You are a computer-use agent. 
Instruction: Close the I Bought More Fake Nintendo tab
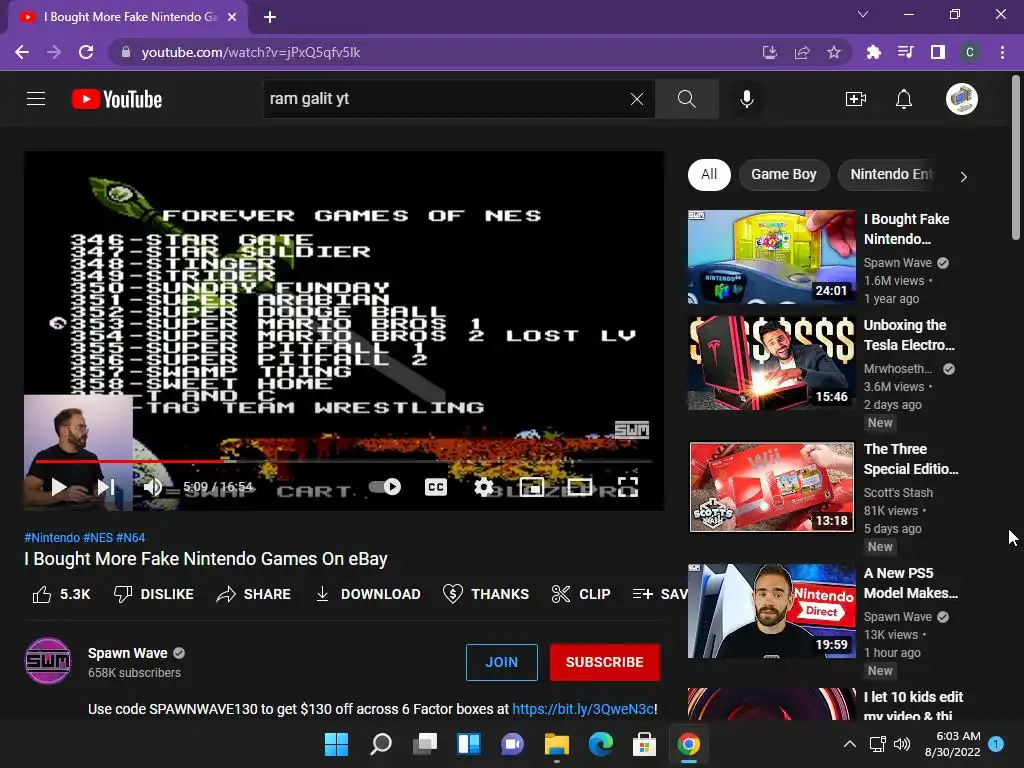tap(232, 17)
